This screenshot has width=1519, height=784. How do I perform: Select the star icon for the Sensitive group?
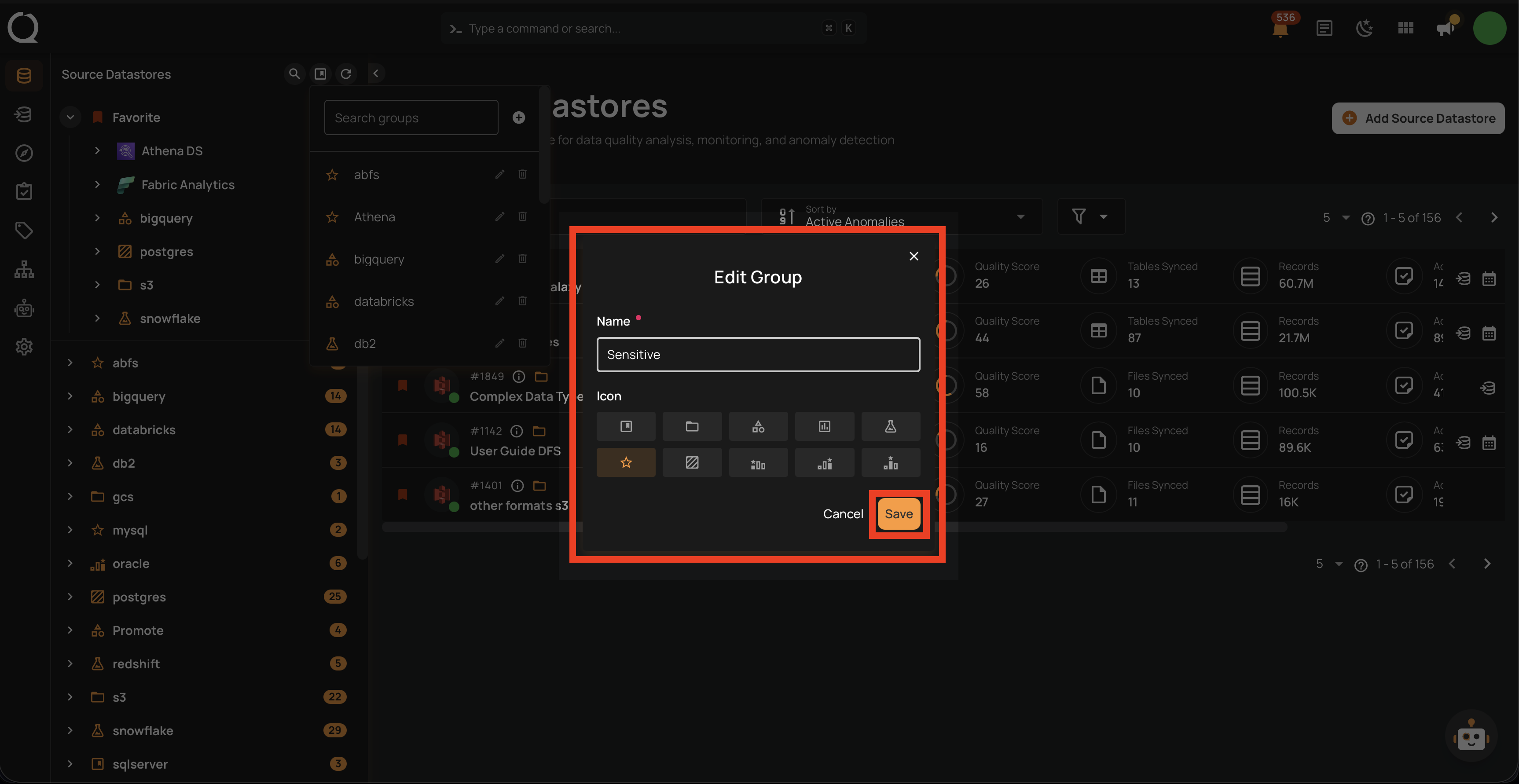click(626, 462)
